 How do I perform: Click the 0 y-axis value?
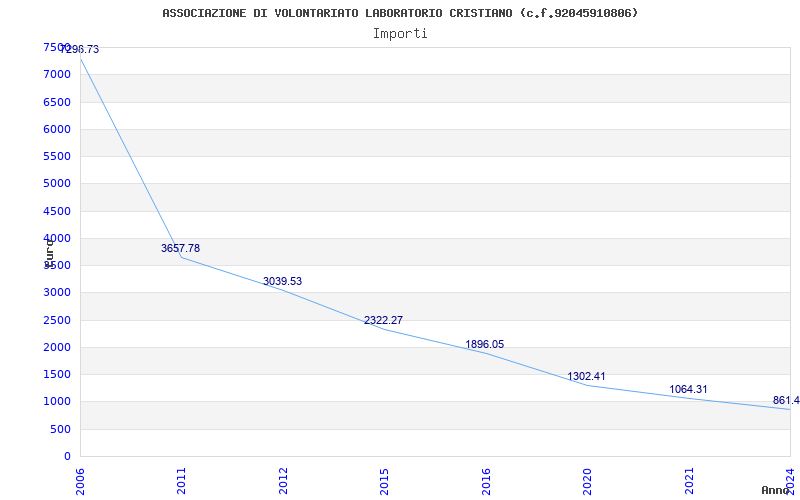(67, 456)
